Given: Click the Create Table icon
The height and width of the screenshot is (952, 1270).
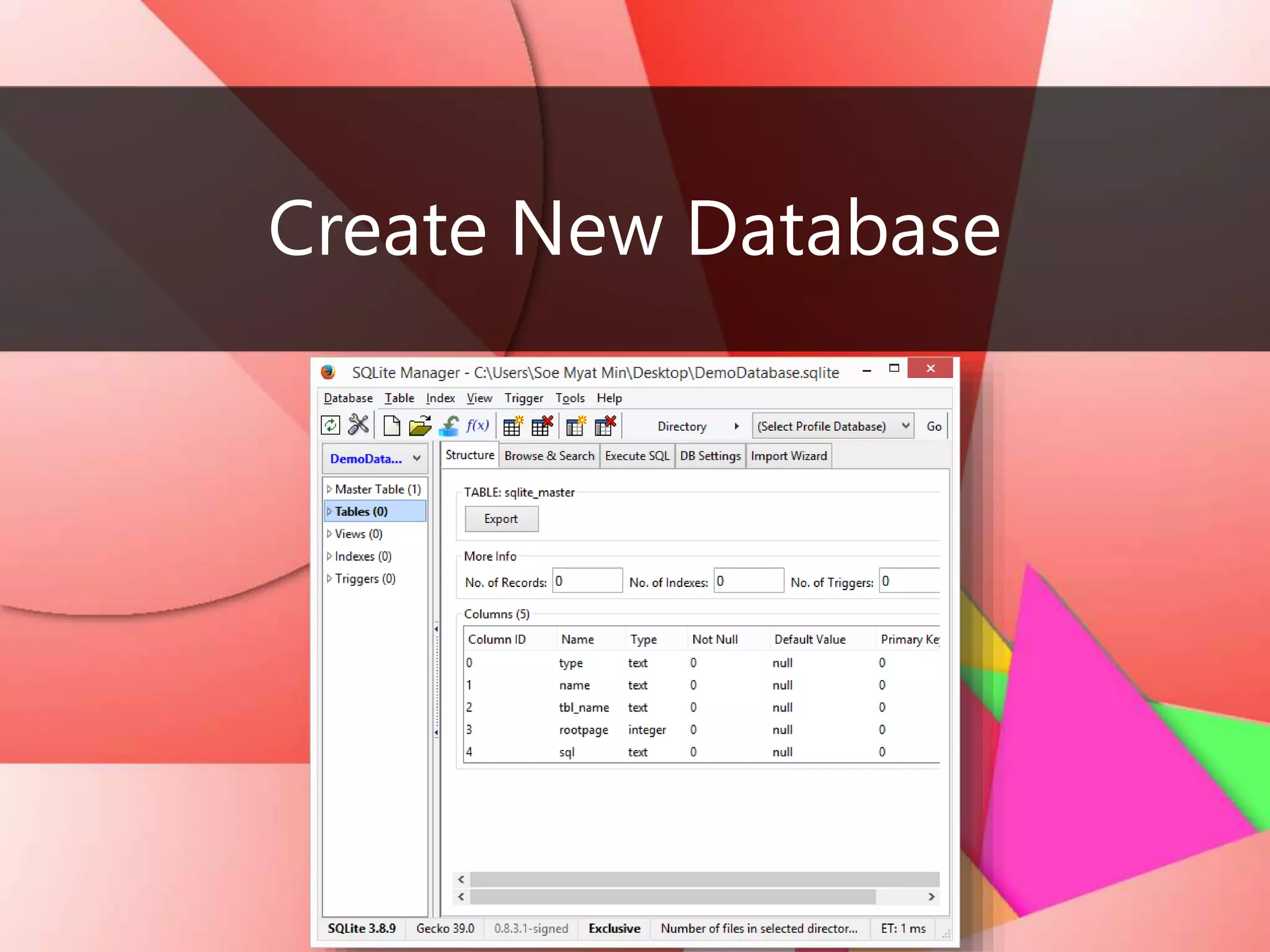Looking at the screenshot, I should point(513,426).
